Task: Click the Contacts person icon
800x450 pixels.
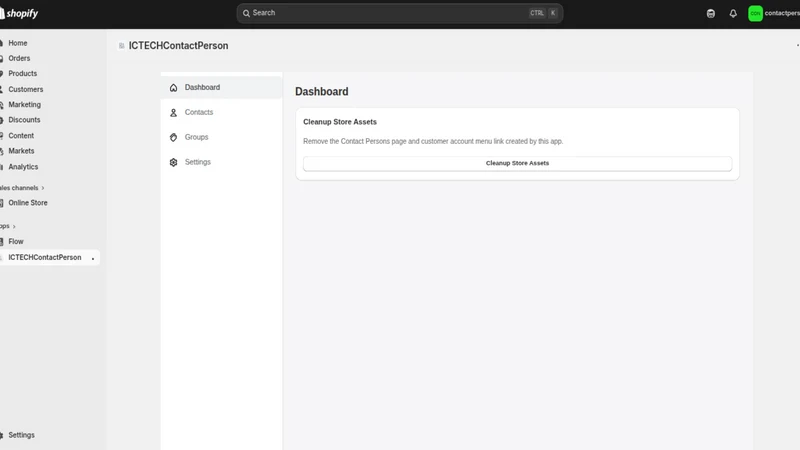Action: click(x=173, y=113)
